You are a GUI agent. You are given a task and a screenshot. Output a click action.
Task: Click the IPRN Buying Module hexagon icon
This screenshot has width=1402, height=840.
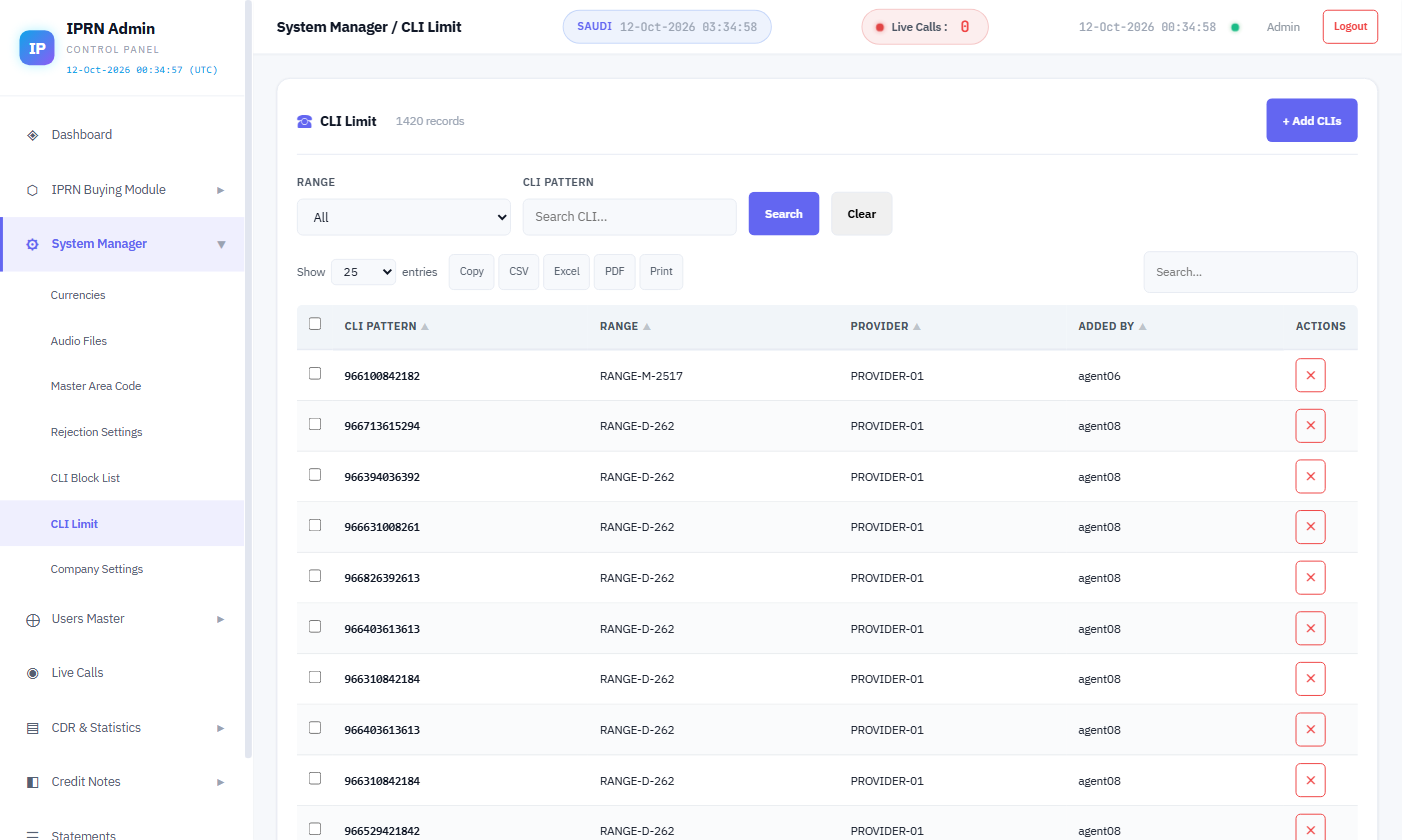pyautogui.click(x=32, y=190)
